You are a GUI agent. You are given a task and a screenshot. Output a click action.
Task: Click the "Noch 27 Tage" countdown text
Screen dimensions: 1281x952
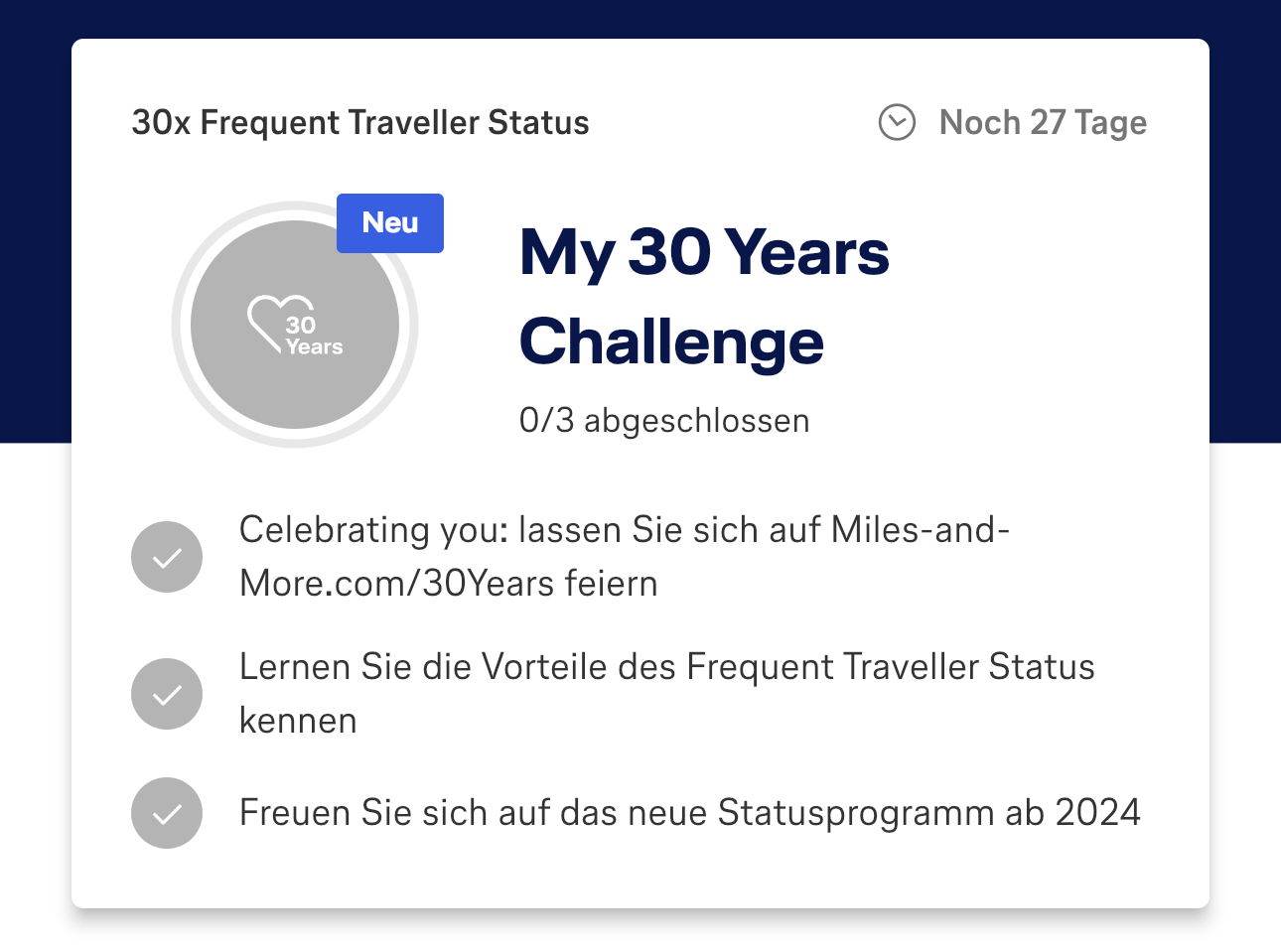[x=1043, y=123]
